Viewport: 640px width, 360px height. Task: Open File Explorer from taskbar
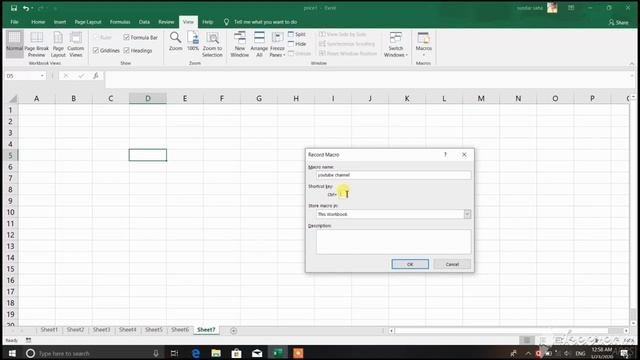216,353
